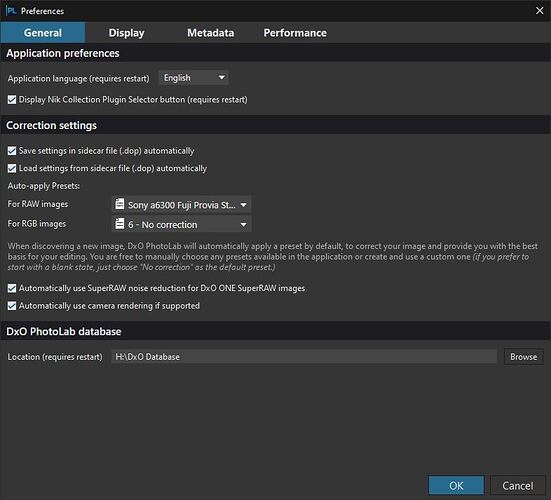Click the Application language (requires restart) label
Viewport: 551px width, 500px height.
(78, 78)
